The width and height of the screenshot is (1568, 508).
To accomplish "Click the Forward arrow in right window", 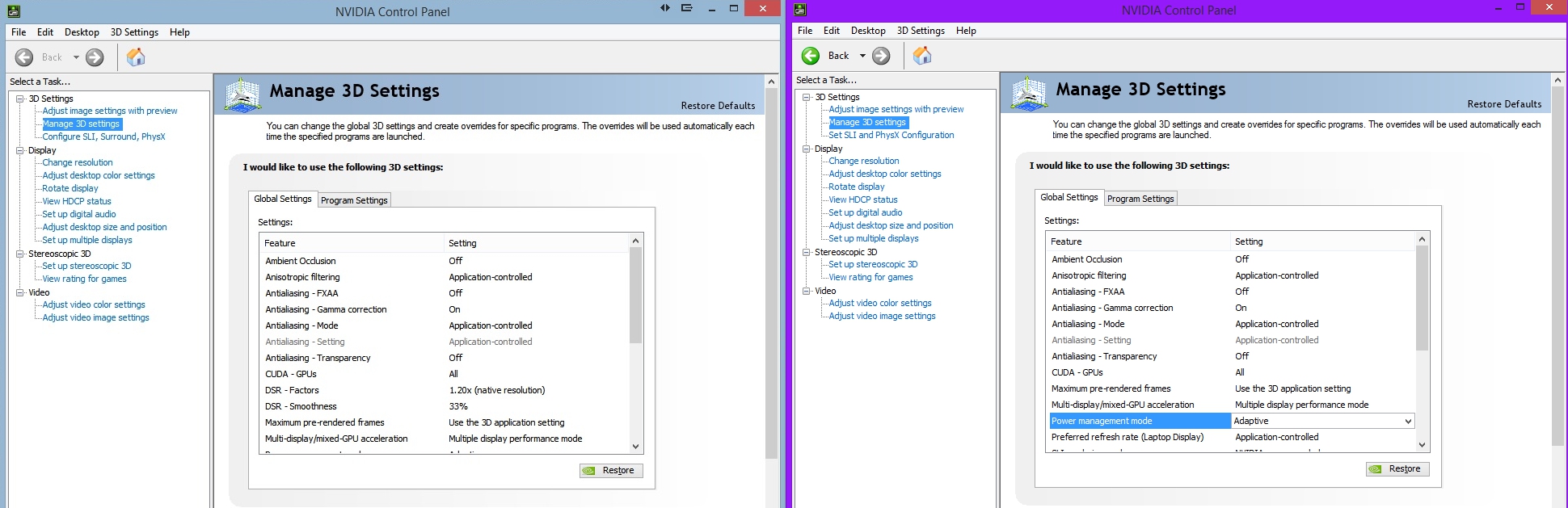I will tap(881, 56).
